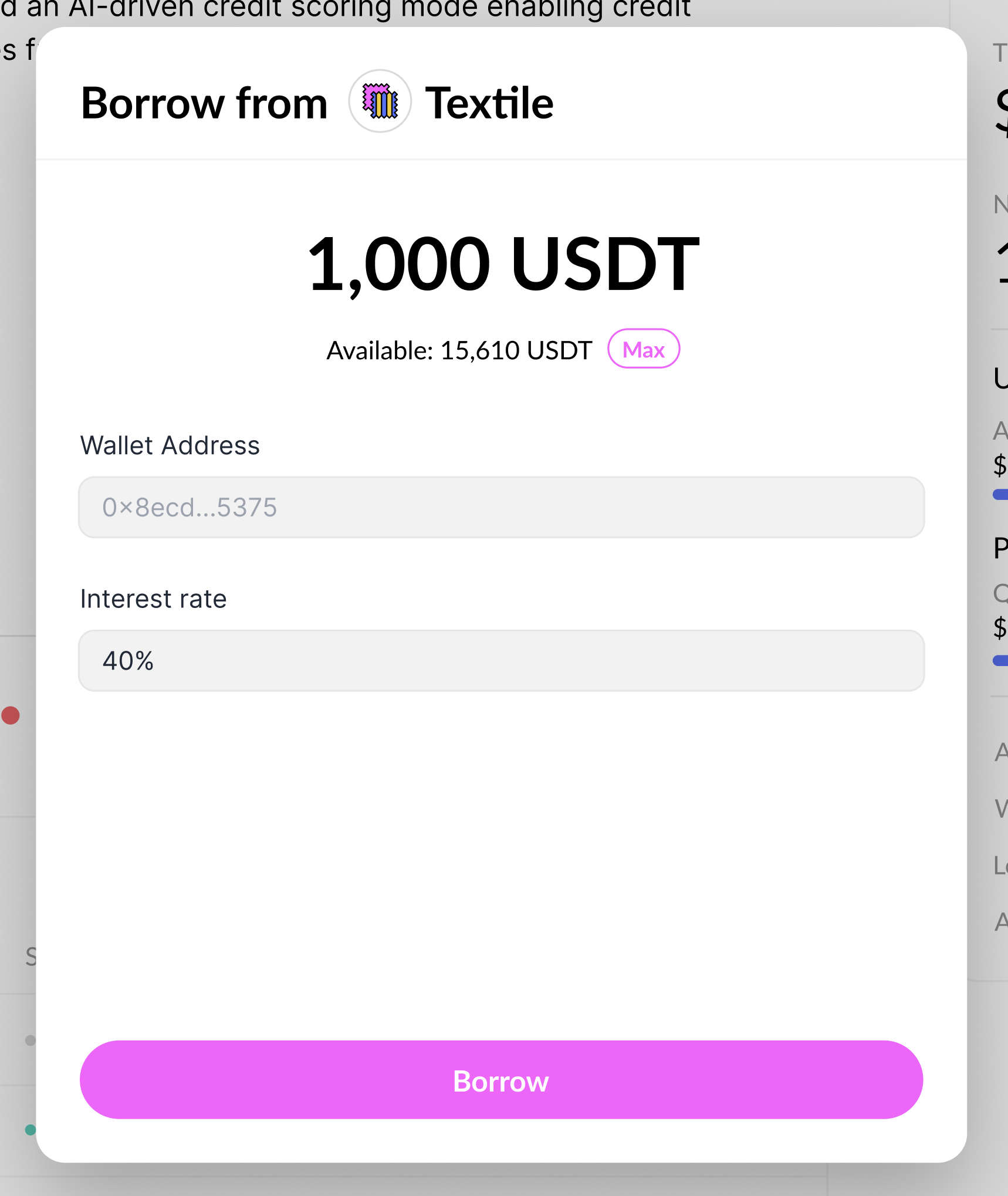This screenshot has width=1008, height=1196.
Task: Click the Textile logo icon
Action: coord(380,102)
